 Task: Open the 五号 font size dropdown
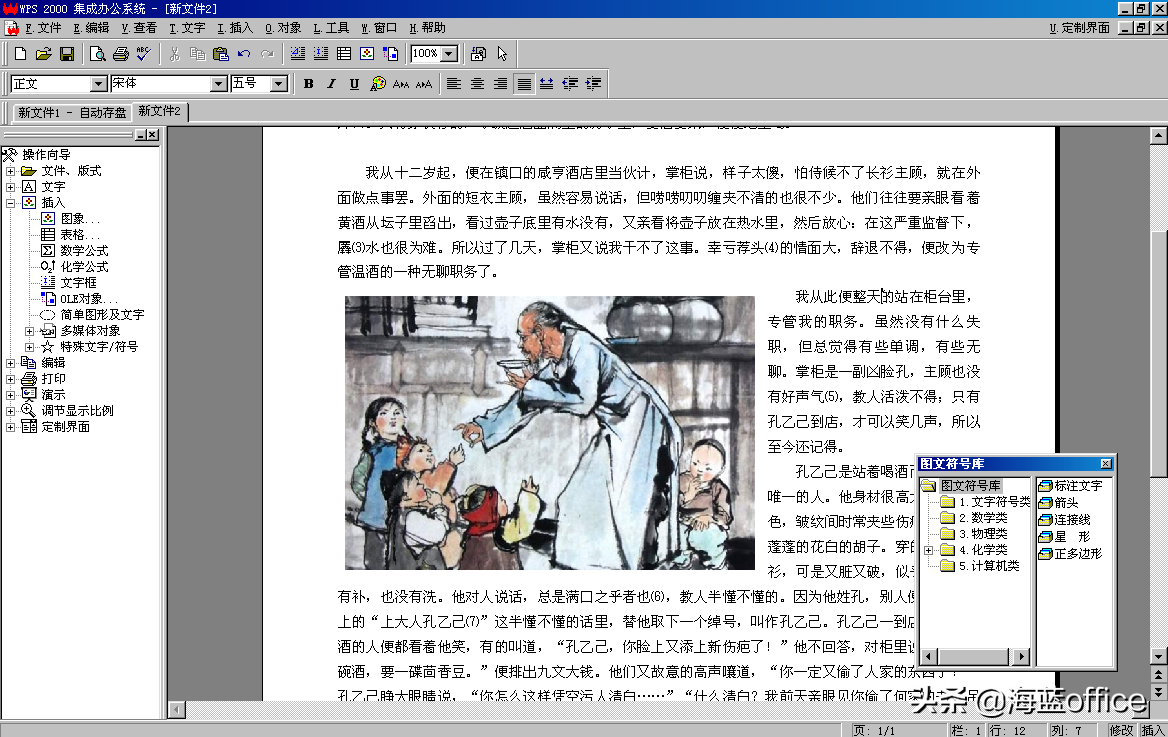pos(279,84)
